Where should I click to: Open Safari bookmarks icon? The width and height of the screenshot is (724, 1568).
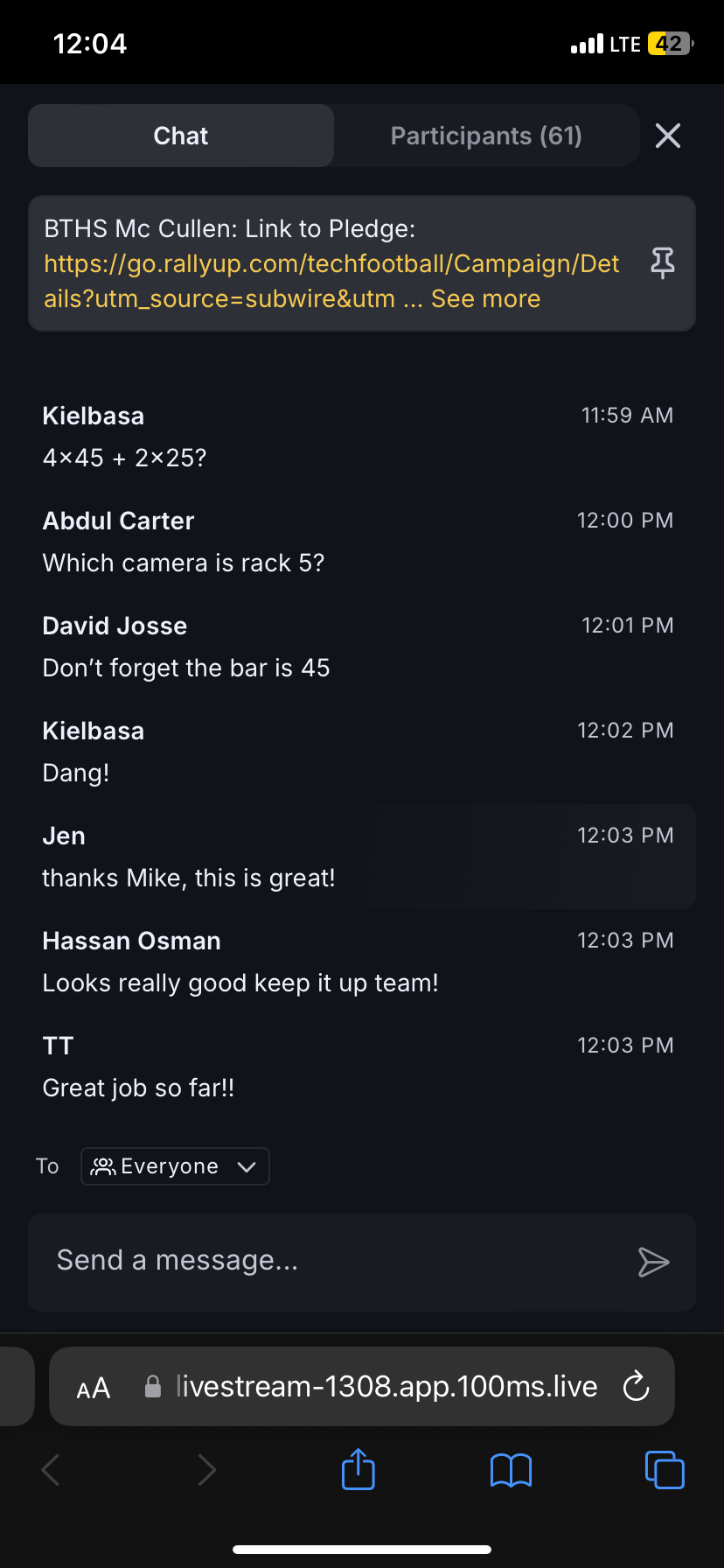click(511, 1470)
